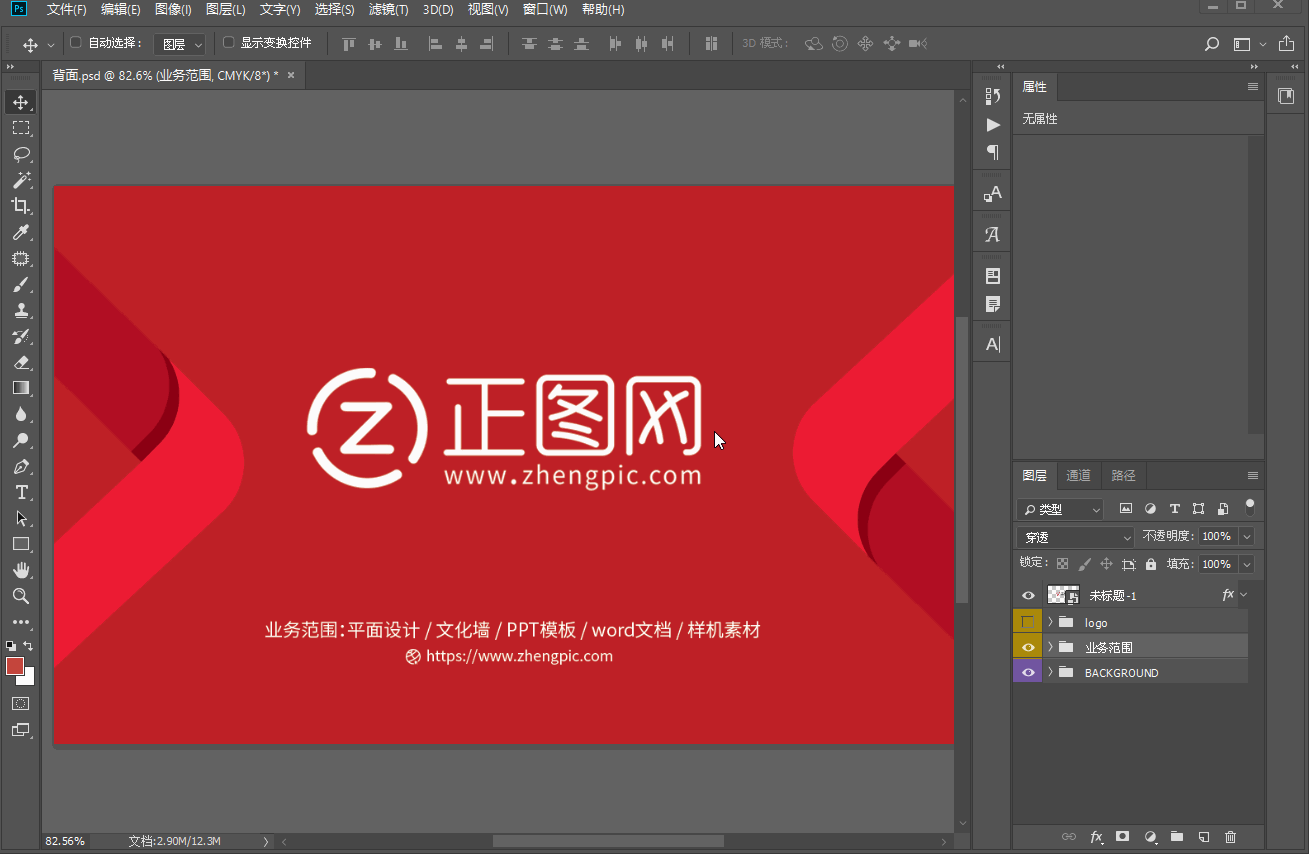Enable 显示变换控件 checkbox

(228, 43)
